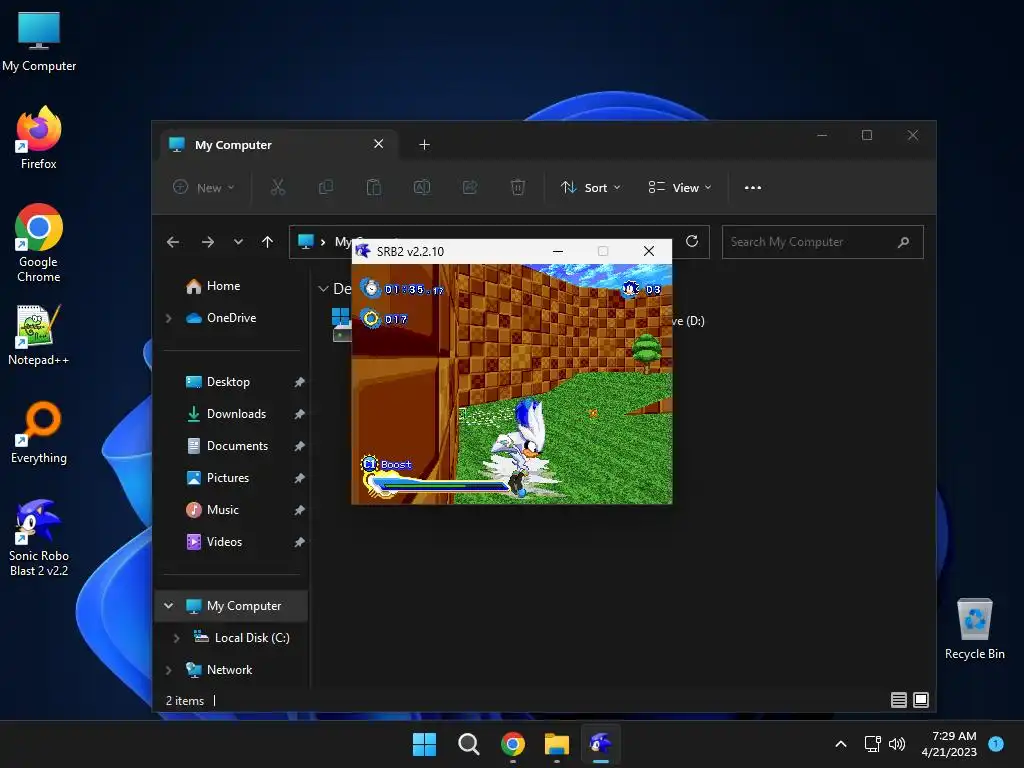The image size is (1024, 768).
Task: Launch Everything search desktop shortcut
Action: click(x=39, y=432)
